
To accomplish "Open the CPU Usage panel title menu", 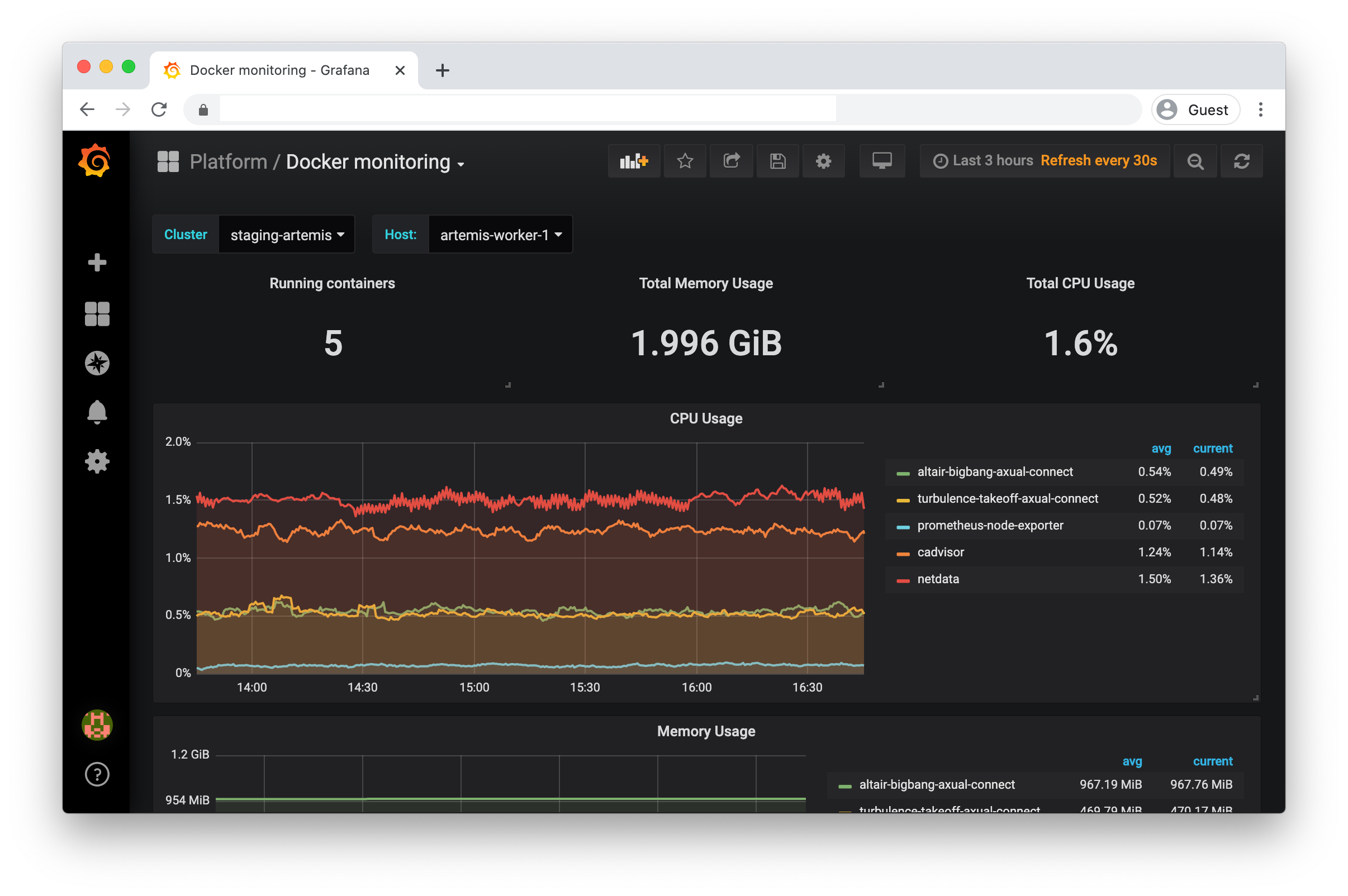I will (705, 418).
